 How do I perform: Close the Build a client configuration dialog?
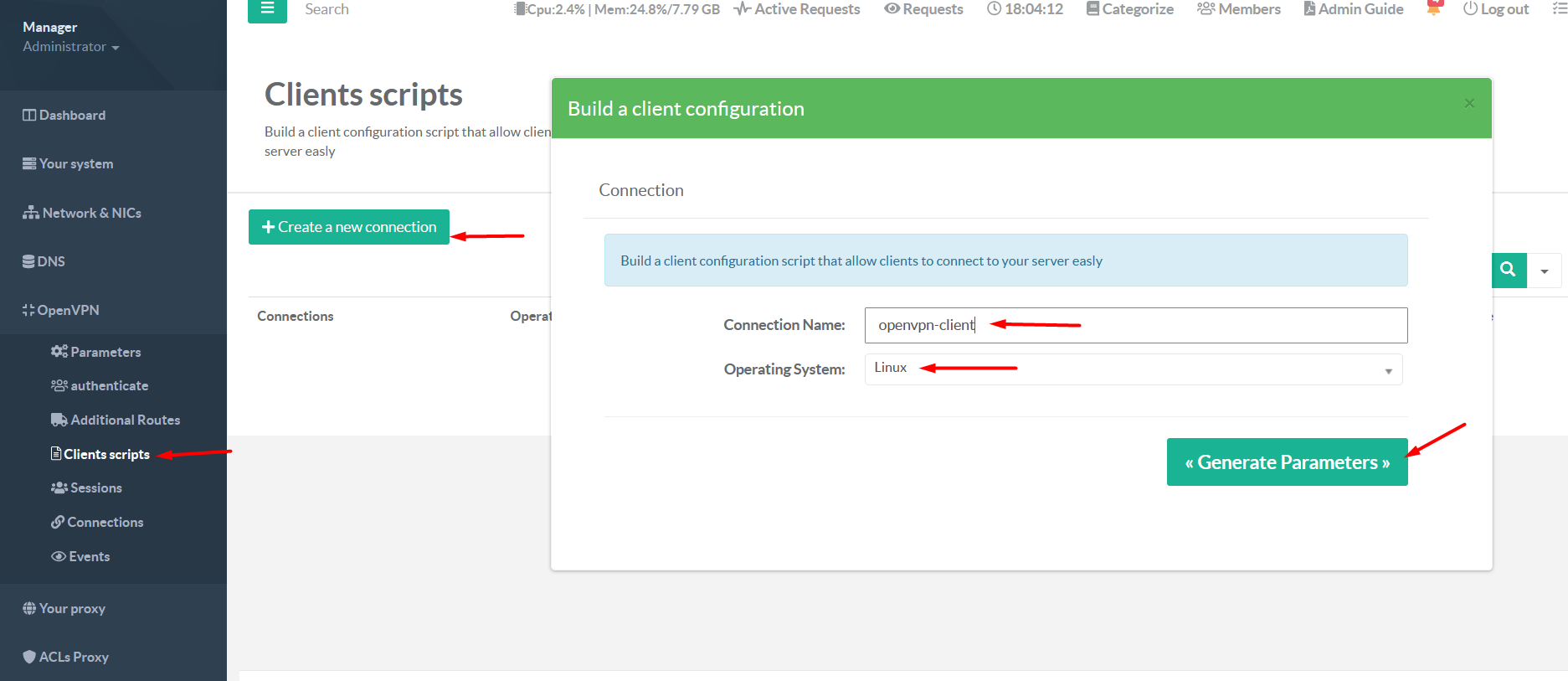coord(1468,103)
